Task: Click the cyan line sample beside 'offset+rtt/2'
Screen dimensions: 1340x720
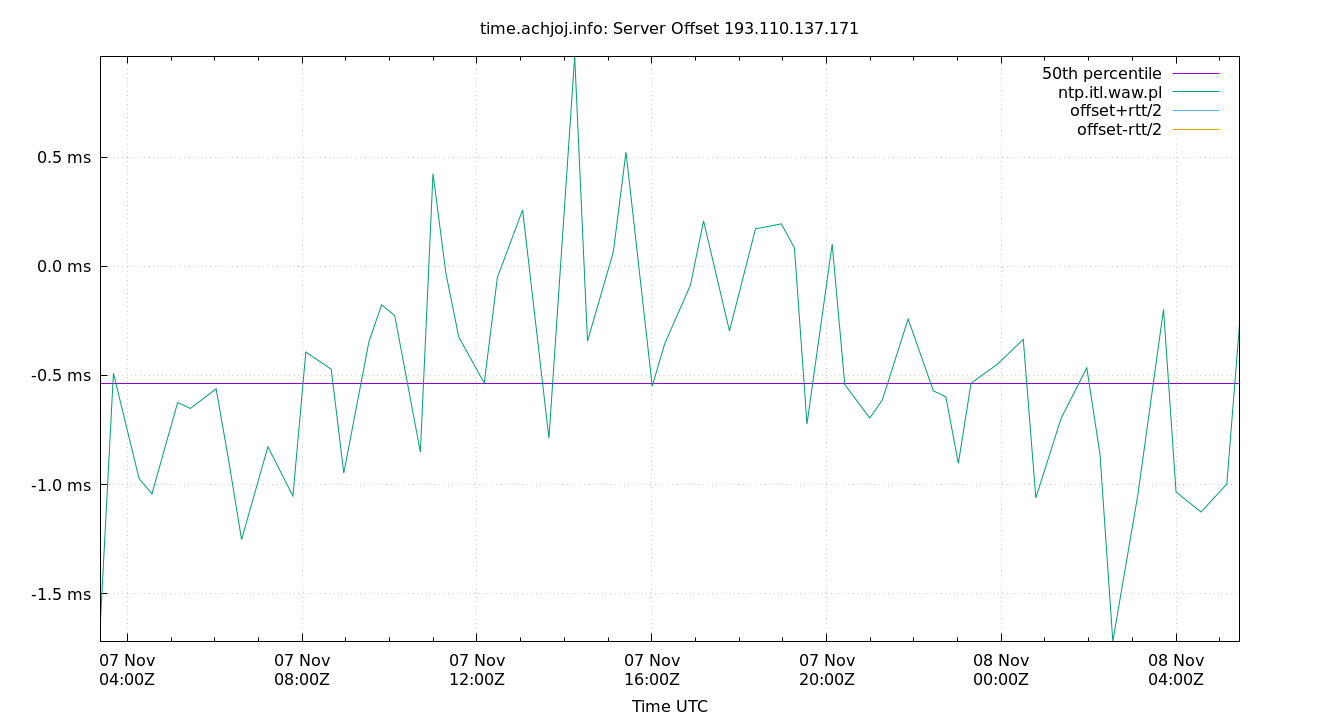Action: [1196, 110]
